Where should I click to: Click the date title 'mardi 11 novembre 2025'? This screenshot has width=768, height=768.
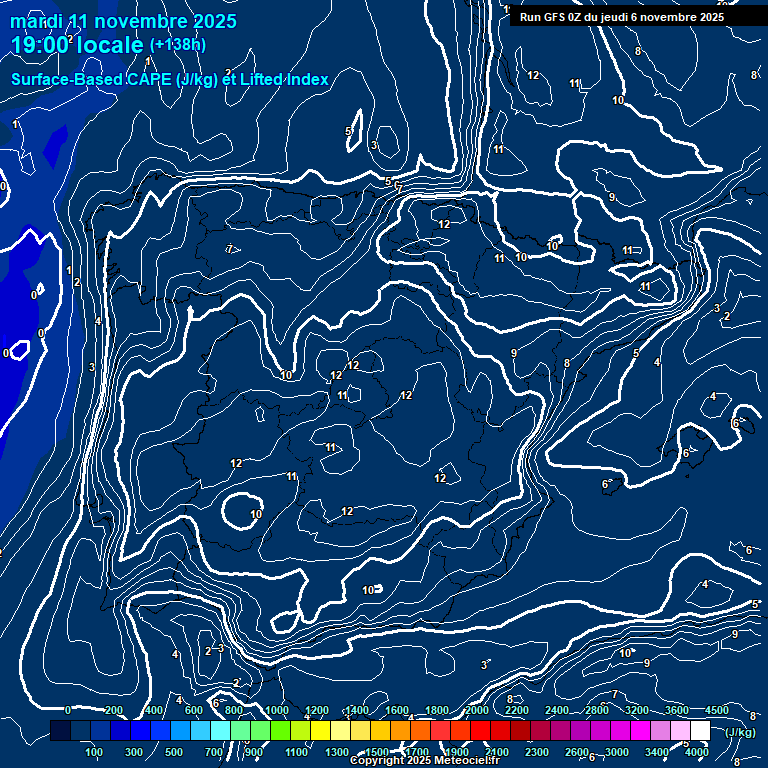point(123,22)
